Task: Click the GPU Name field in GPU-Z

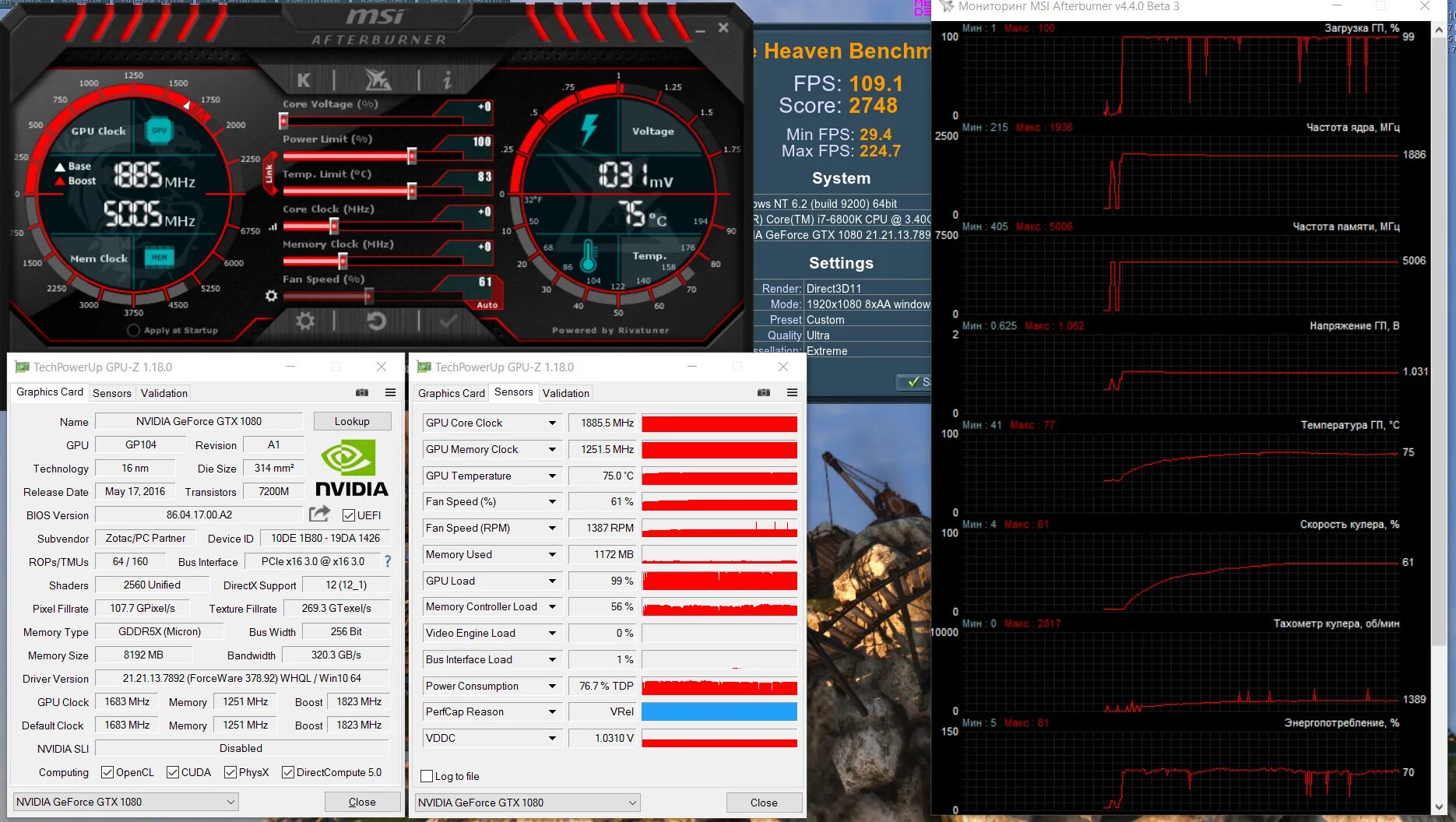Action: (199, 421)
